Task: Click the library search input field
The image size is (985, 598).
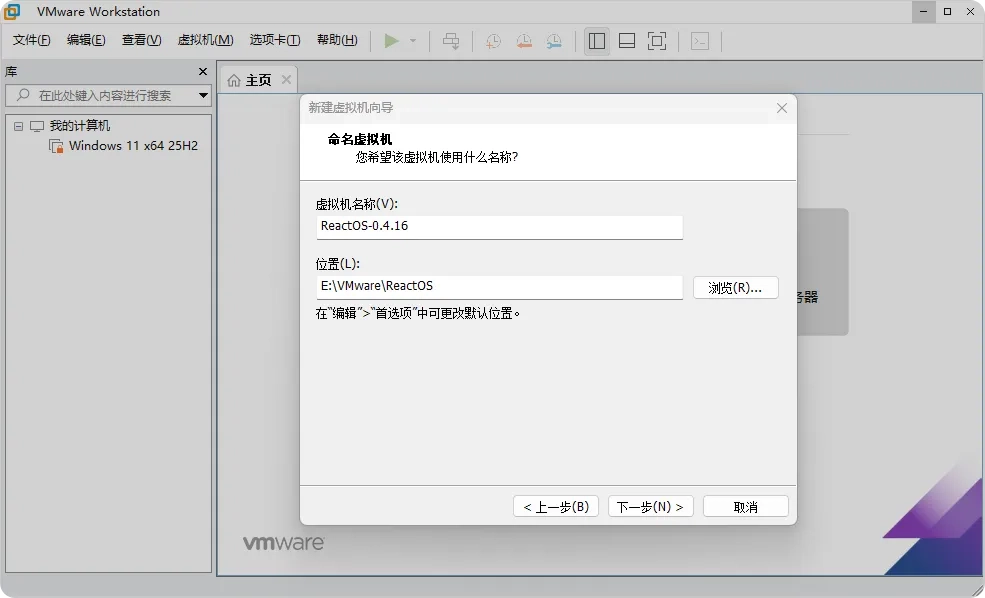Action: pos(108,95)
